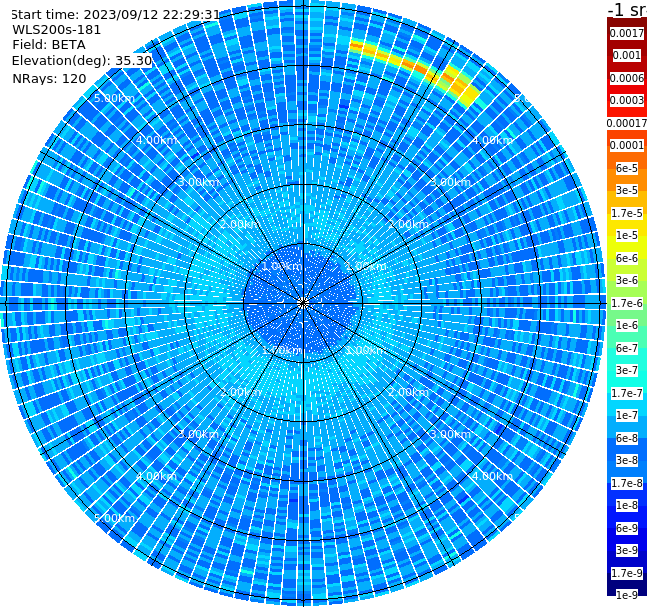Image resolution: width=647 pixels, height=607 pixels.
Task: Click the 3e-7 colorbar label
Action: (627, 370)
